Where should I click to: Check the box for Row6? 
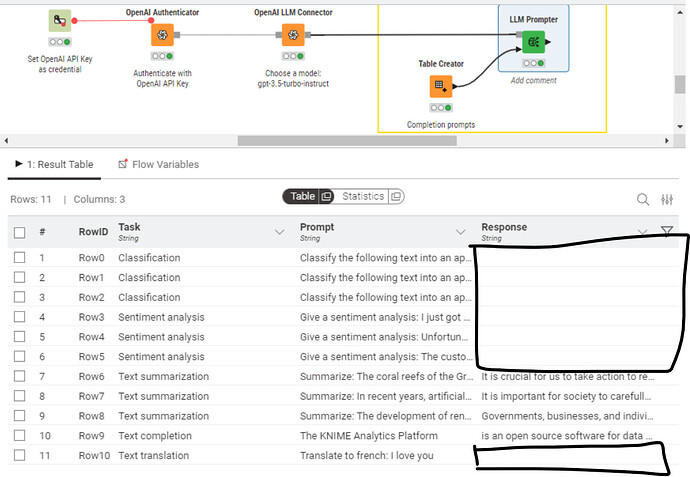(19, 376)
